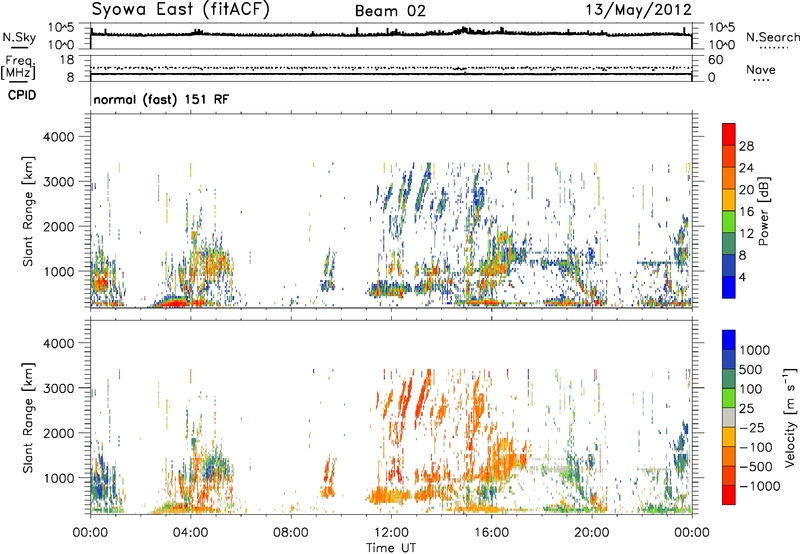Click Power colorbar value '4'
Screen dimensions: 800x554
742,277
